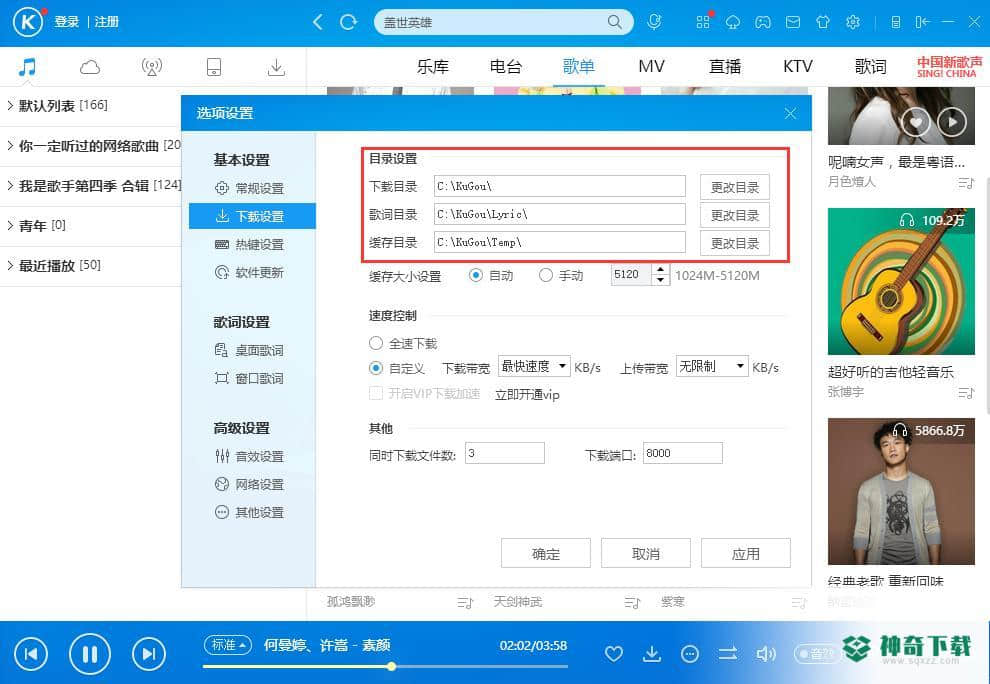Open the KTV tab

tap(797, 66)
